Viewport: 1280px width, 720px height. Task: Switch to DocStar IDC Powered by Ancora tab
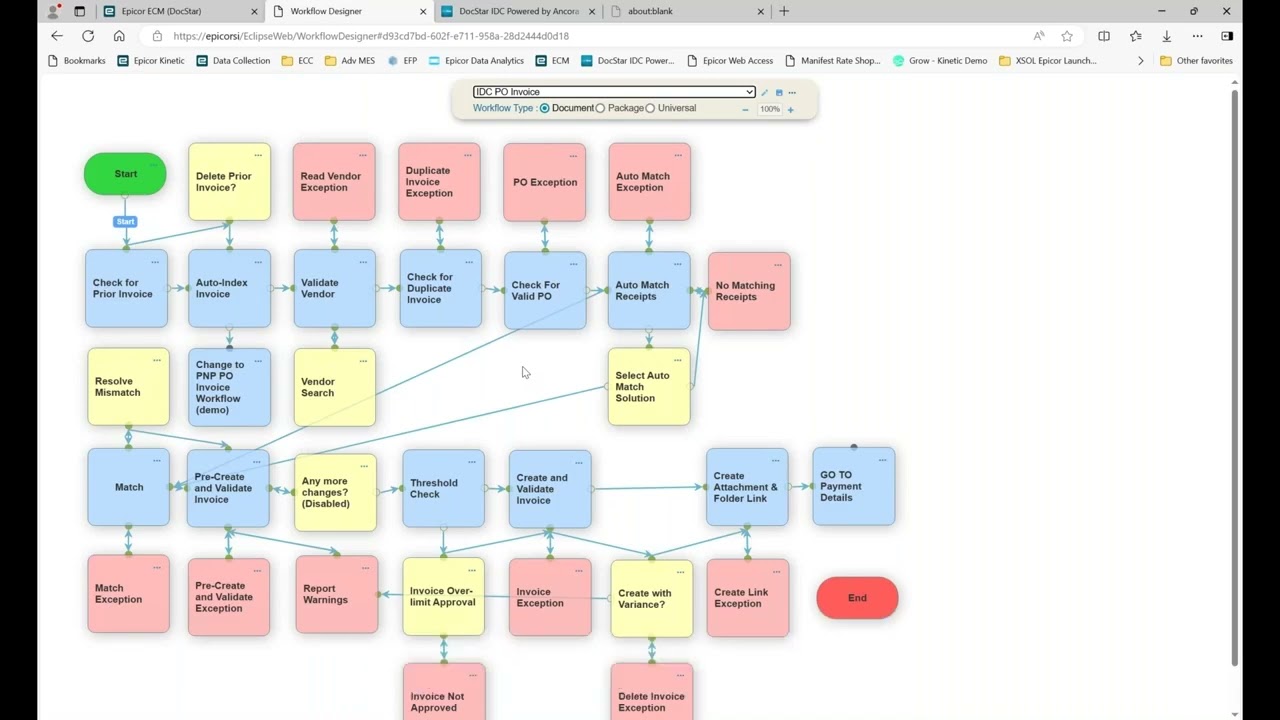coord(518,11)
